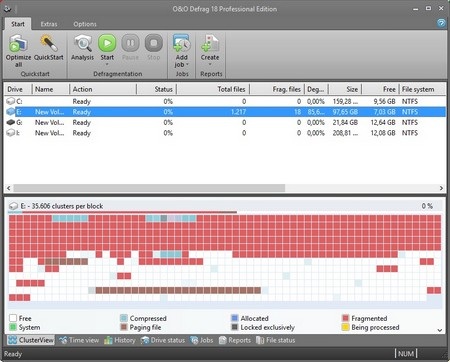Expand the Create reports dropdown arrow
The height and width of the screenshot is (362, 450).
click(210, 64)
